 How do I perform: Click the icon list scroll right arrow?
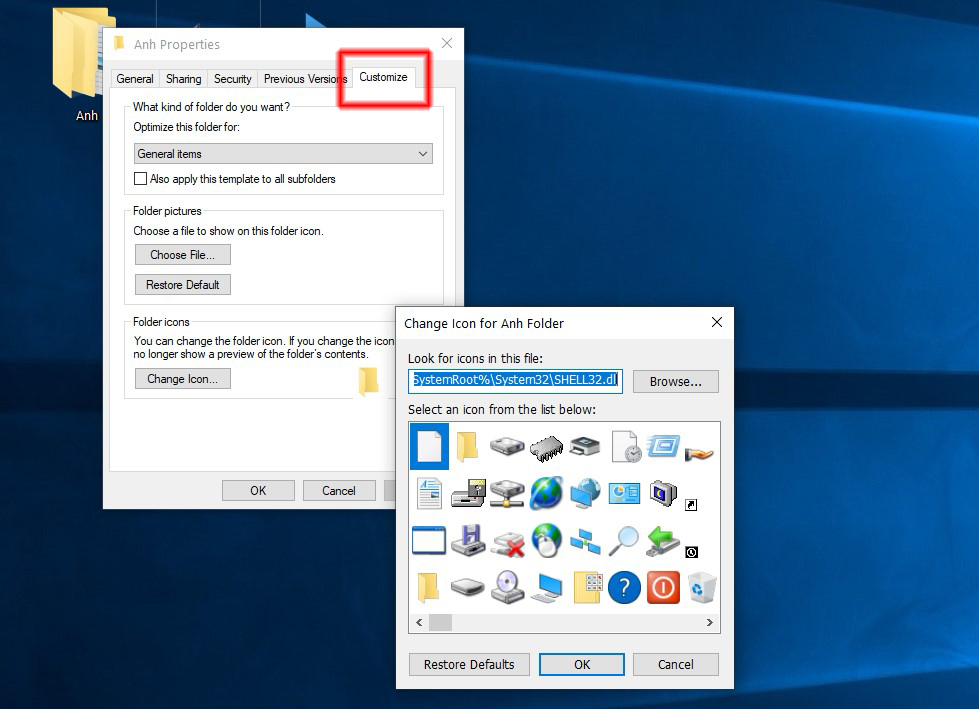coord(710,622)
